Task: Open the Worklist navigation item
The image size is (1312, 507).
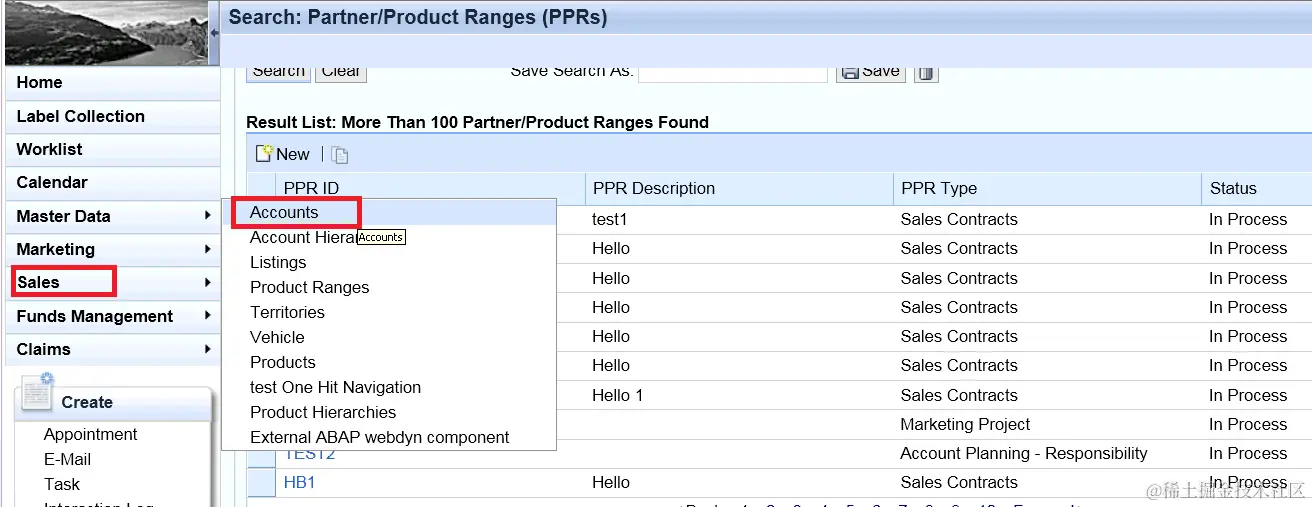Action: [50, 149]
